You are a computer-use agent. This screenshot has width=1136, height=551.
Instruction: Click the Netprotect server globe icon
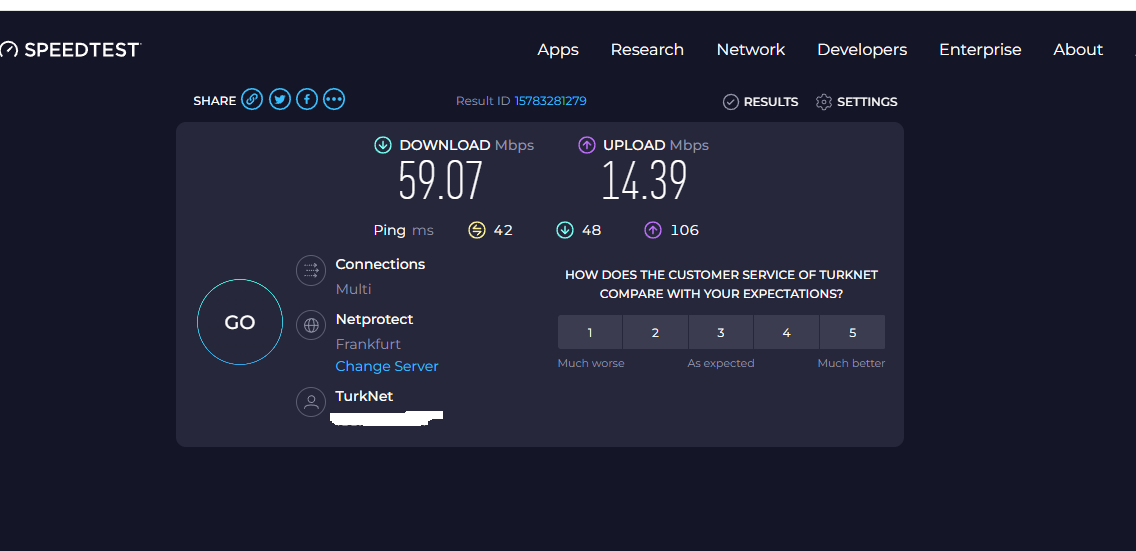click(x=312, y=326)
